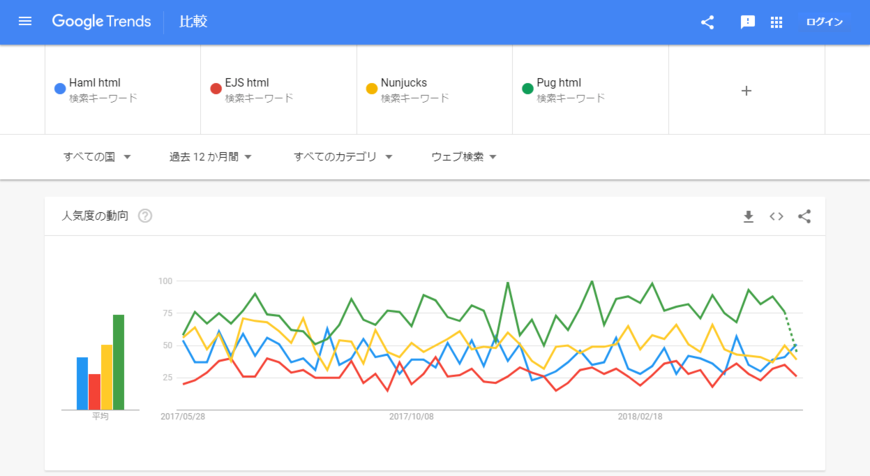
Task: Open the hamburger main menu
Action: [x=25, y=21]
